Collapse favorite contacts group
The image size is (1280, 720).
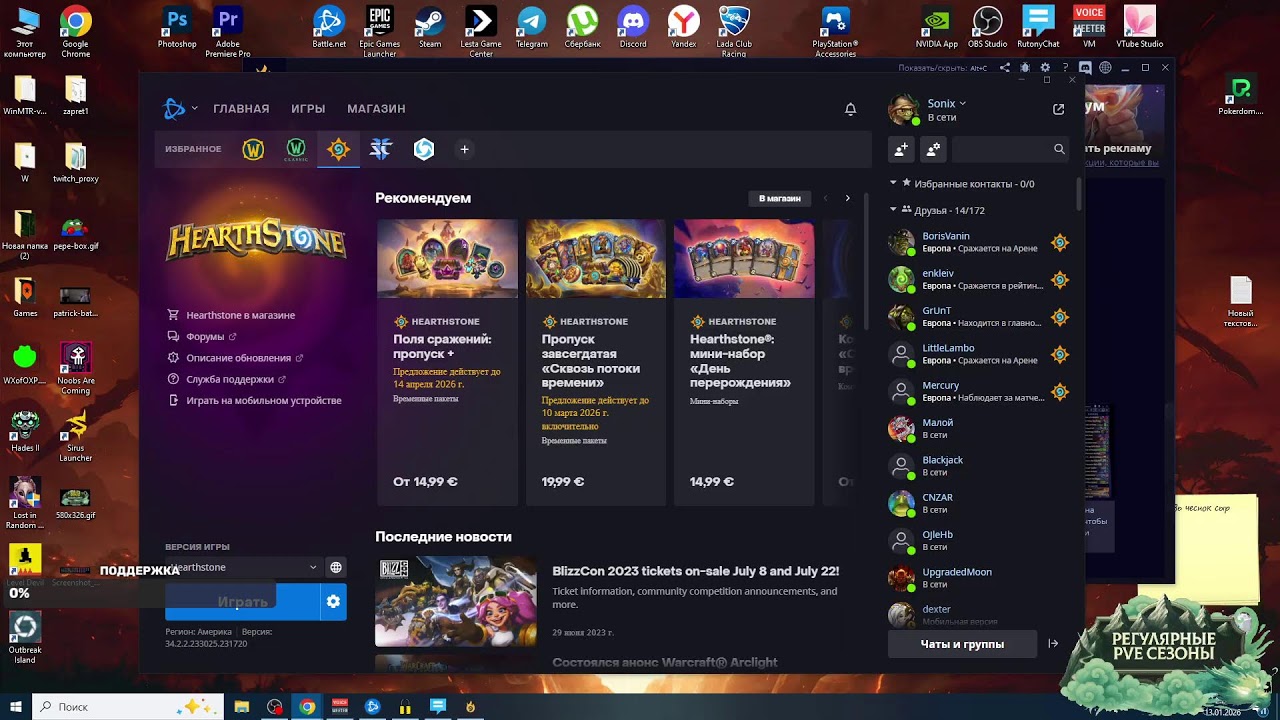893,184
